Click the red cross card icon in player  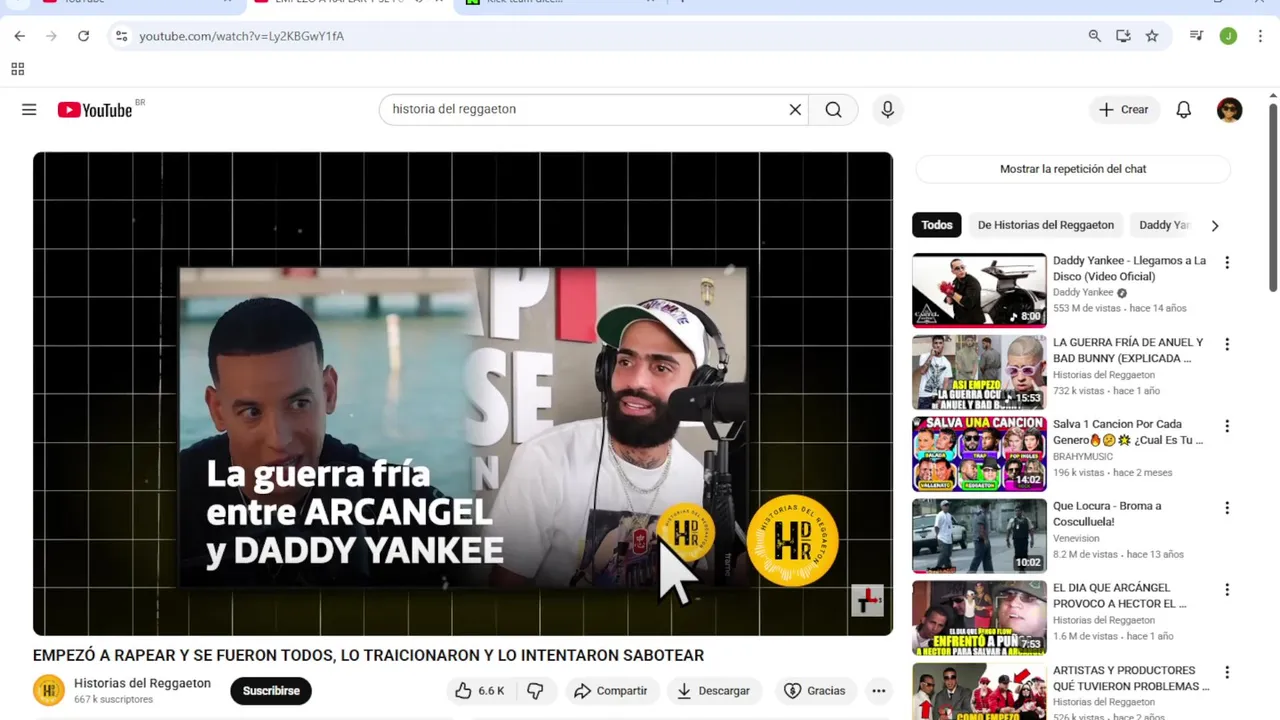click(867, 600)
